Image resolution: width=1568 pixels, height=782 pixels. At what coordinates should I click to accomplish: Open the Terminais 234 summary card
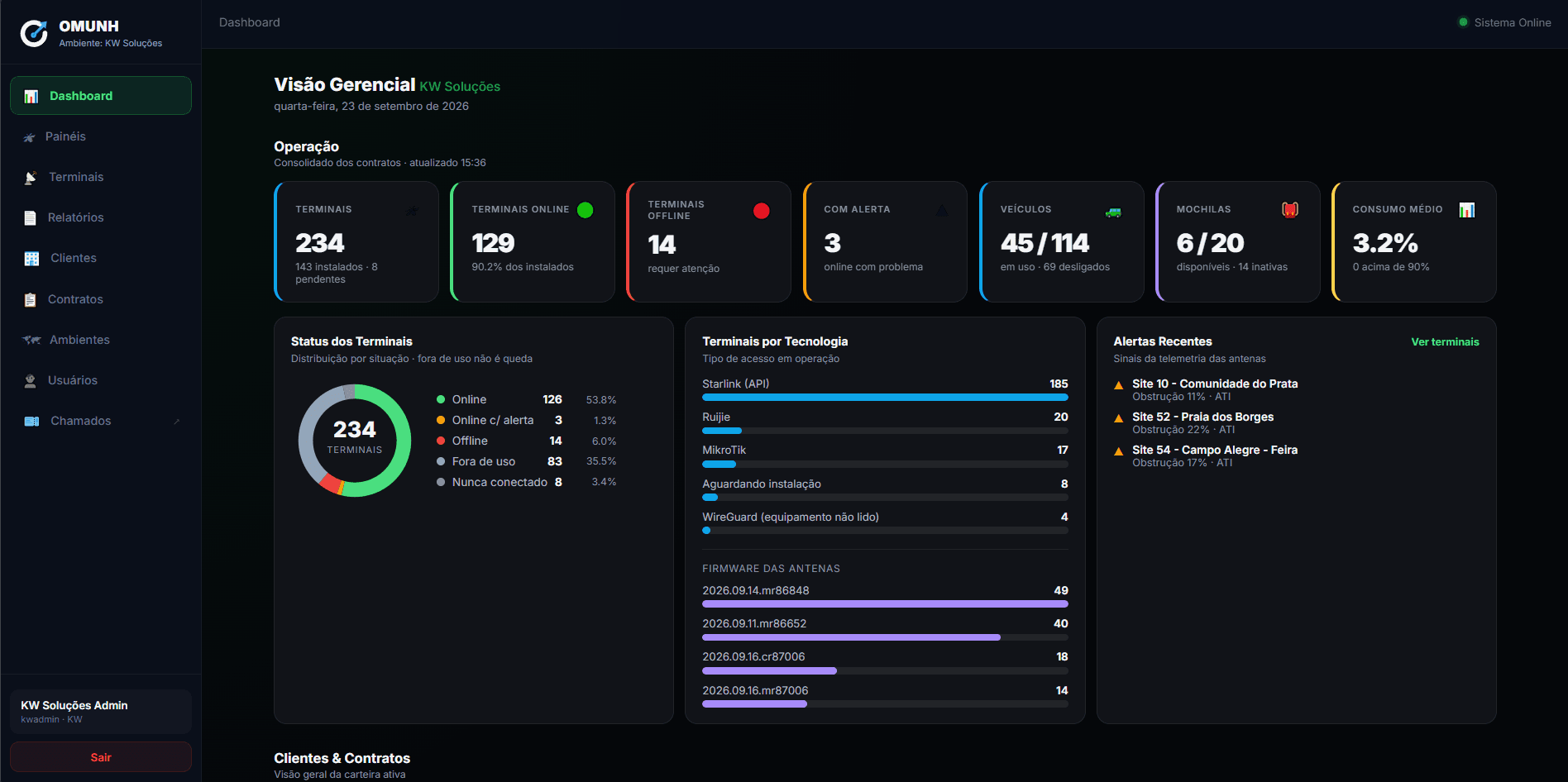(356, 242)
